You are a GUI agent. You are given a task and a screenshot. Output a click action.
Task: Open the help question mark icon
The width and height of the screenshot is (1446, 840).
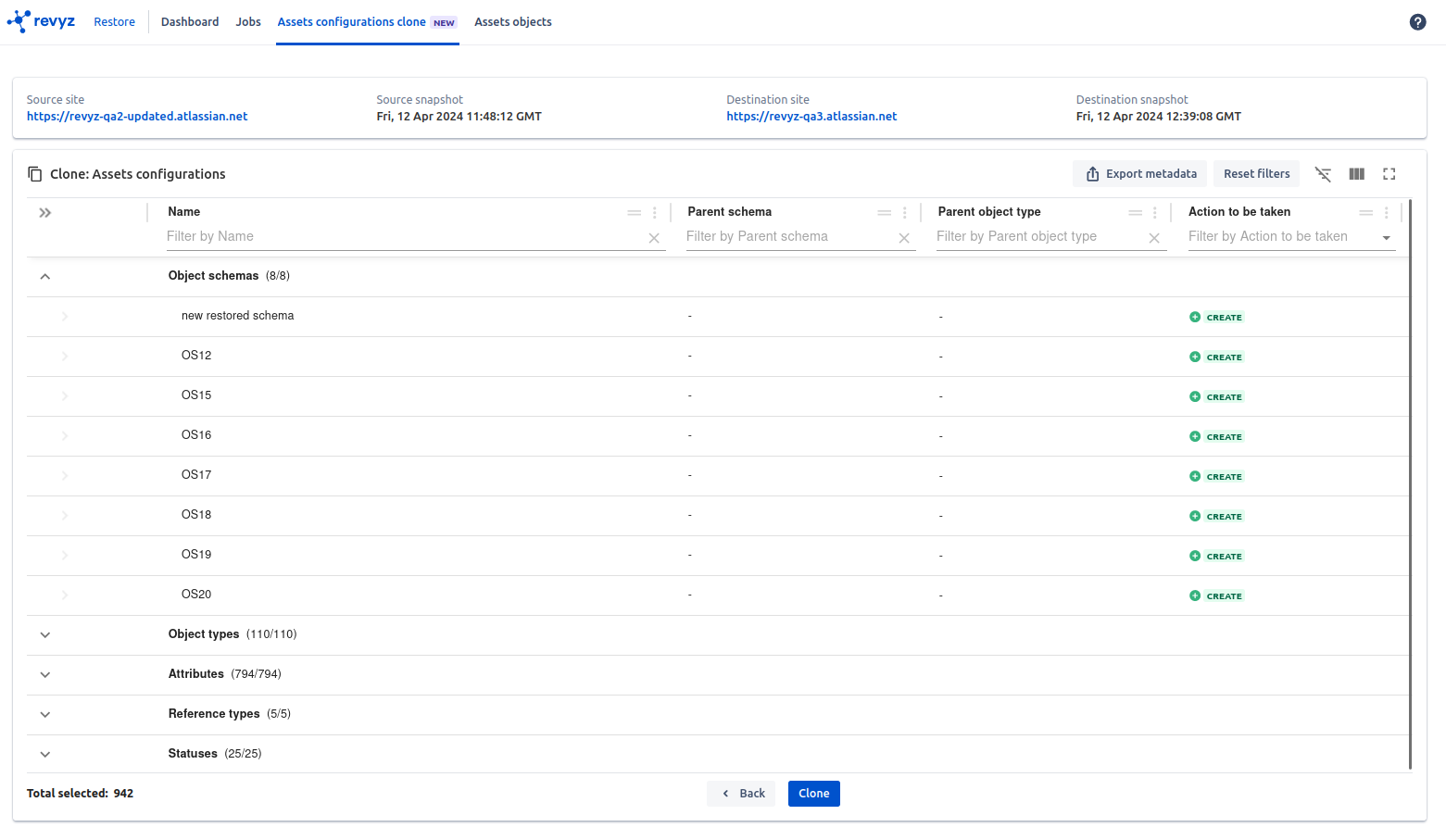1417,22
